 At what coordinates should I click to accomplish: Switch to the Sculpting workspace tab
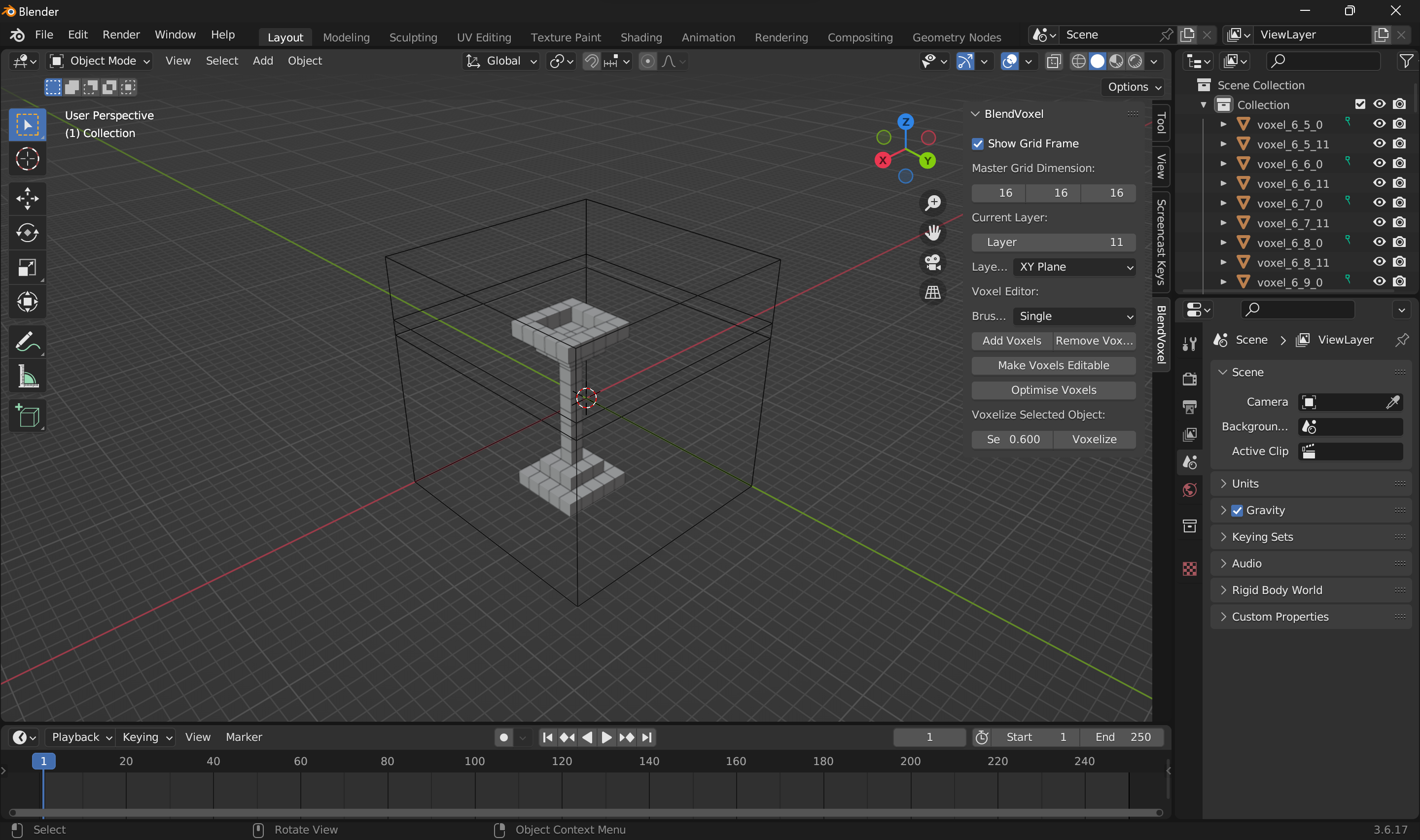[x=413, y=37]
